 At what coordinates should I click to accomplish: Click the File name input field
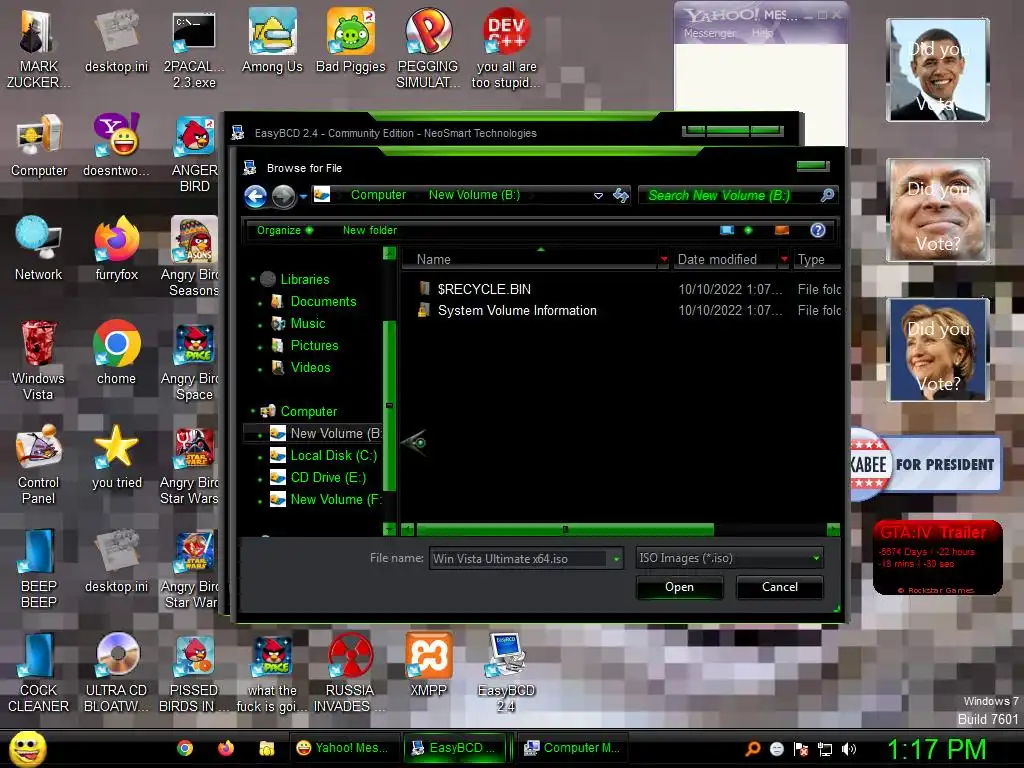[x=520, y=558]
